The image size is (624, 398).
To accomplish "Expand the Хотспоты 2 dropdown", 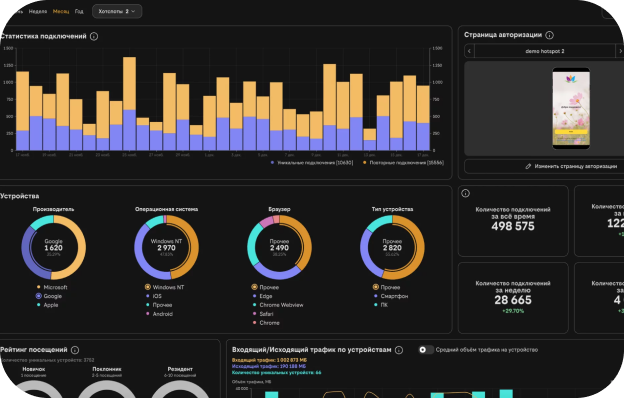I will (117, 11).
